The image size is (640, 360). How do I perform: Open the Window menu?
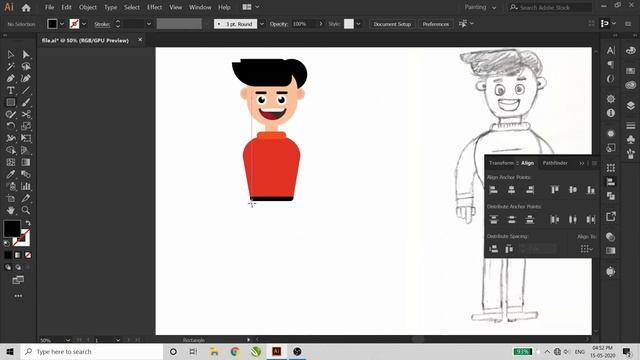(200, 7)
